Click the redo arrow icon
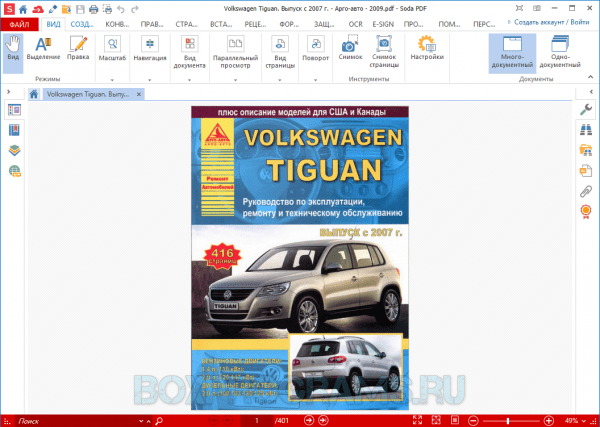 135,8
